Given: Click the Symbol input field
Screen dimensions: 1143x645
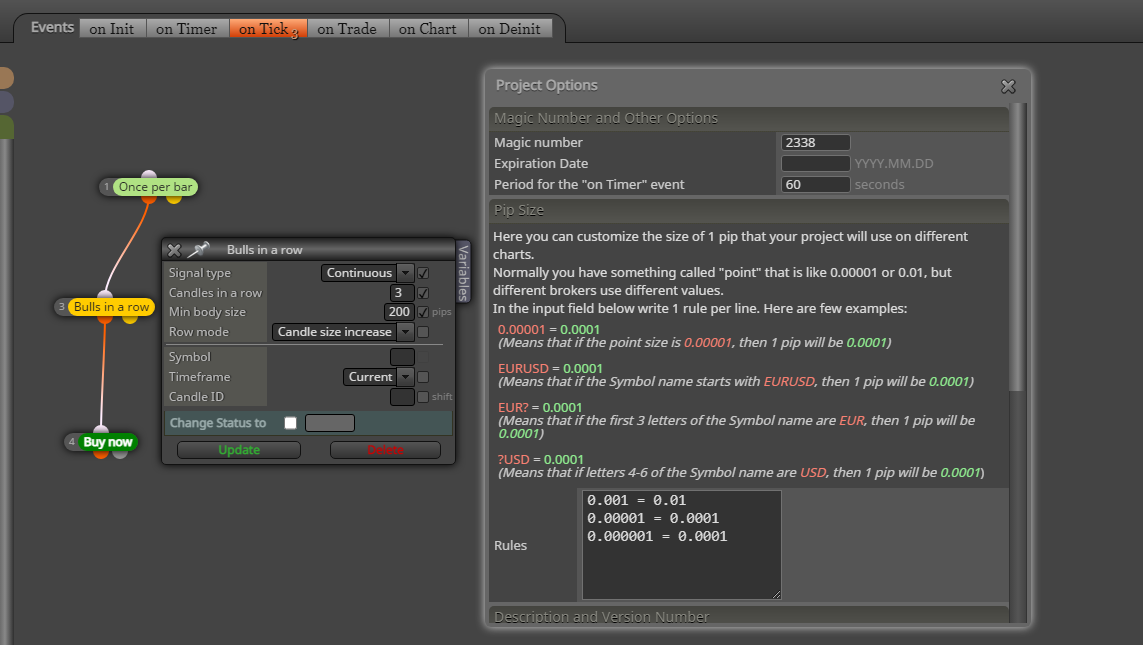Looking at the screenshot, I should click(x=402, y=357).
